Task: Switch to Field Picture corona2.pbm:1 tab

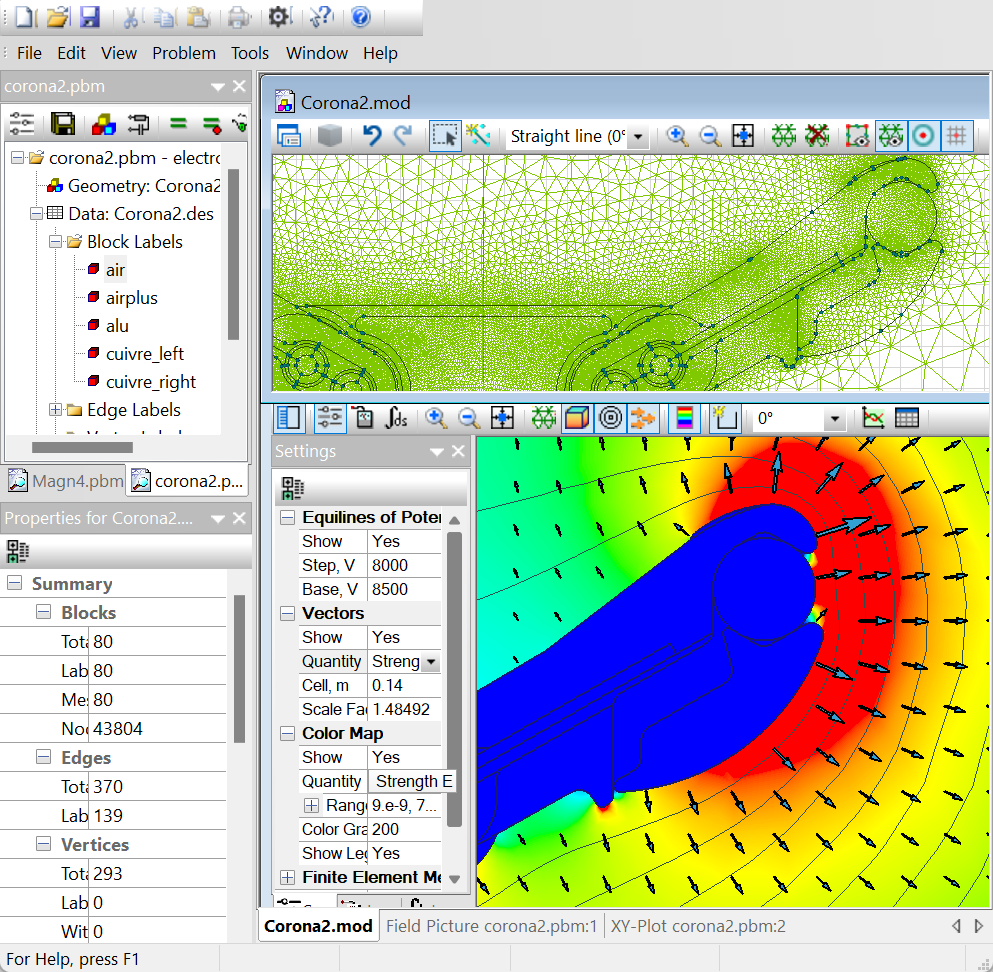Action: tap(491, 926)
